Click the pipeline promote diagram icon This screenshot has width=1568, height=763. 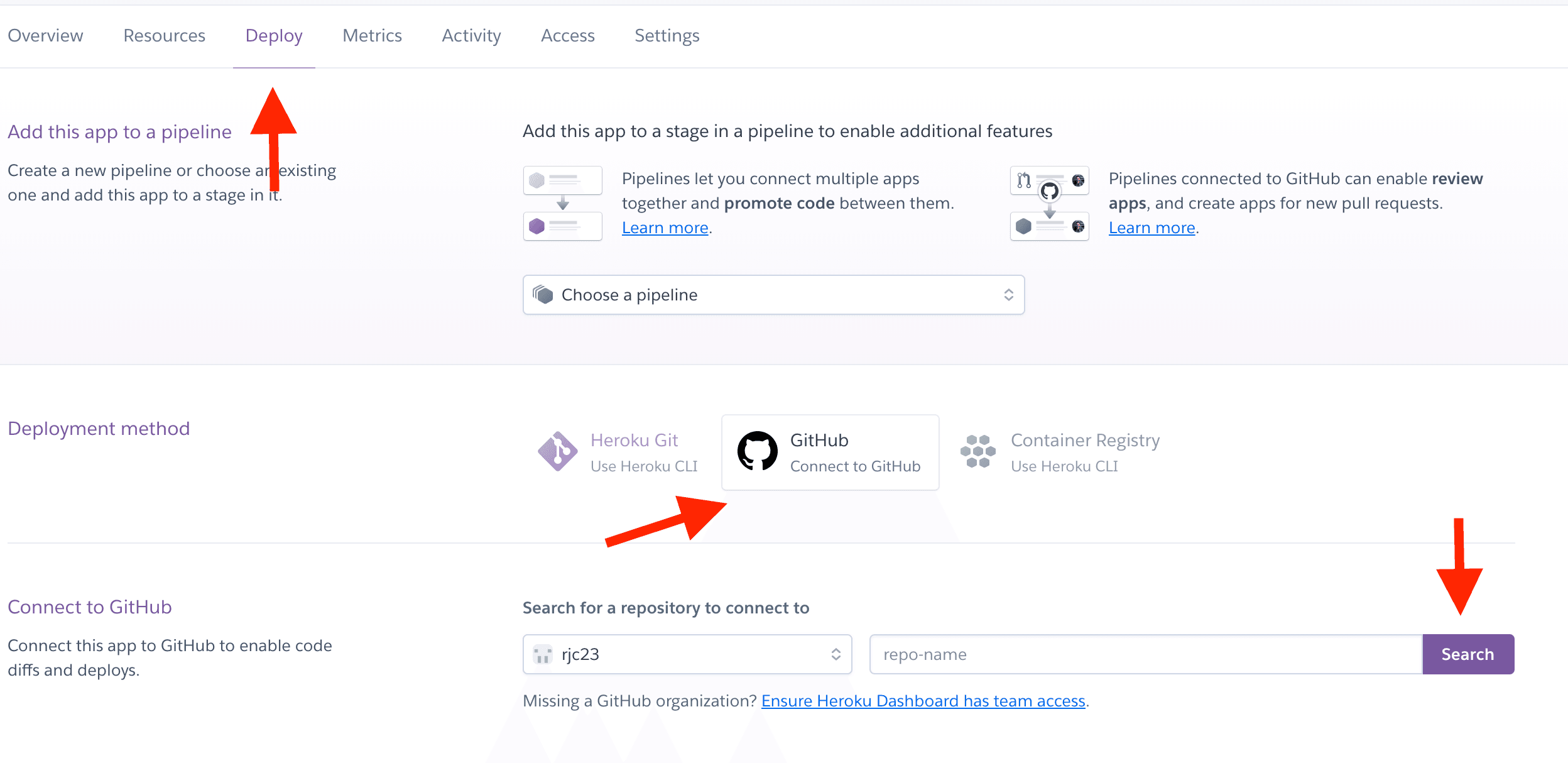point(562,203)
